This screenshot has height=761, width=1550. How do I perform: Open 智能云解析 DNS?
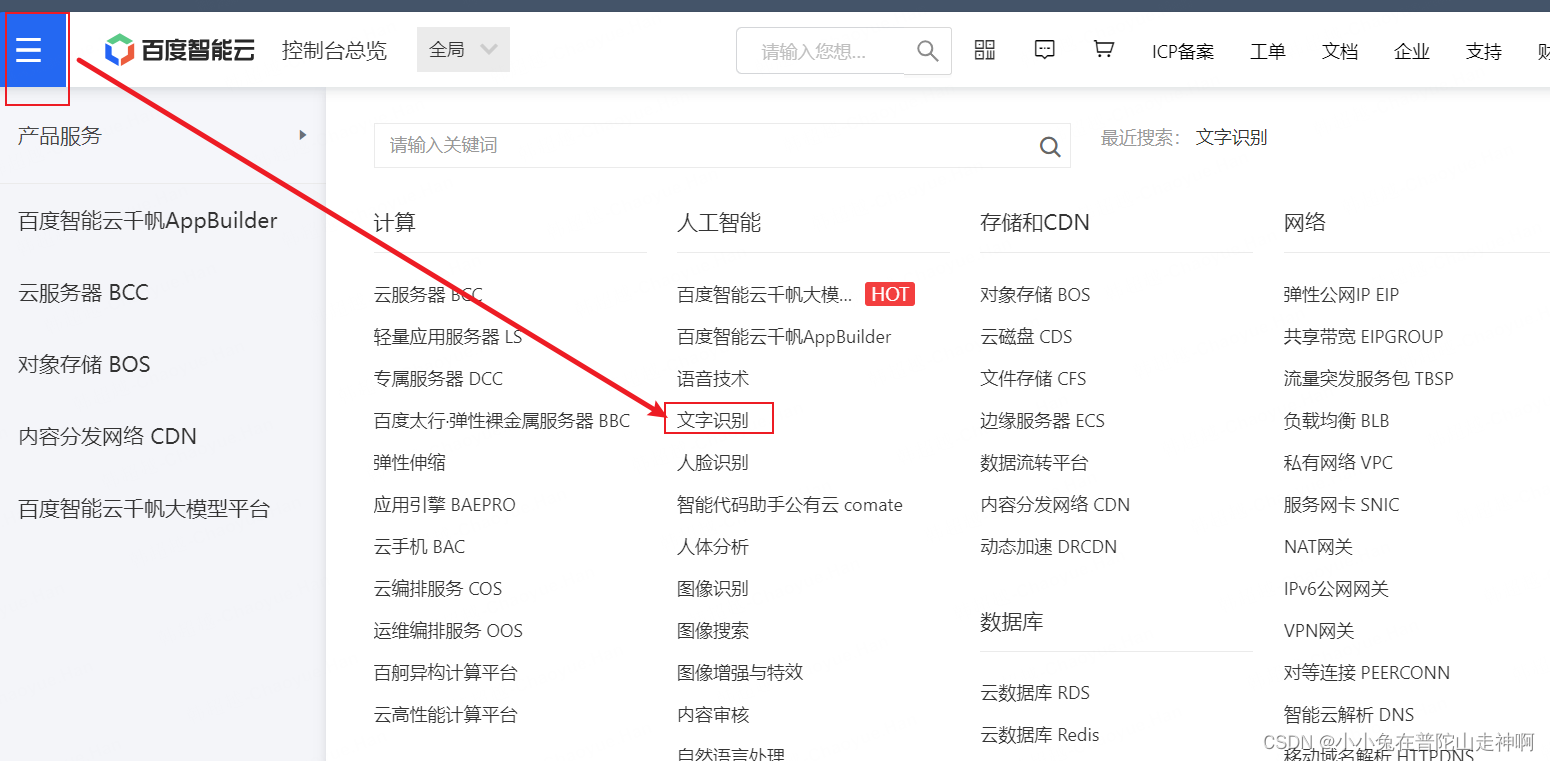click(1349, 715)
